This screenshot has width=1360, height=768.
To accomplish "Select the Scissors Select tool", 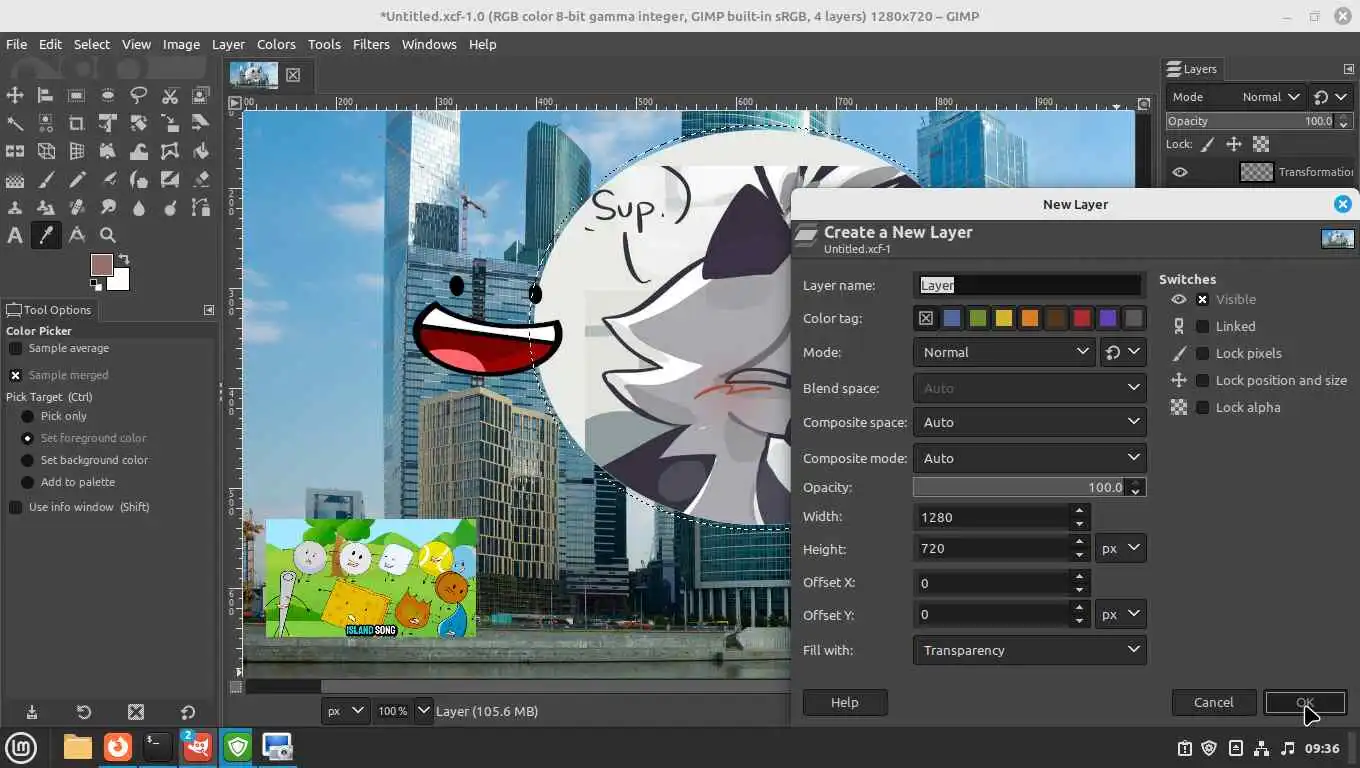I will (x=169, y=95).
